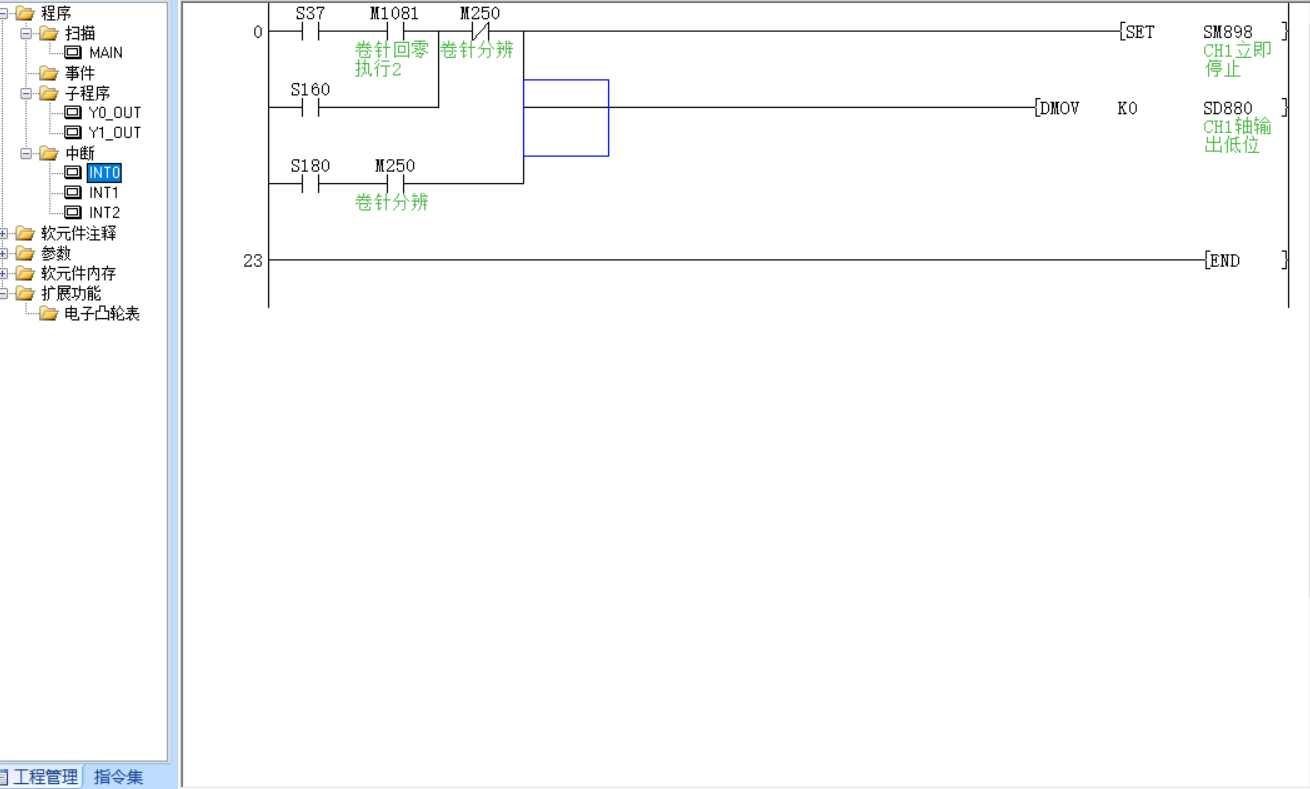Click the program icon beside MAIN
The width and height of the screenshot is (1310, 789).
point(73,52)
